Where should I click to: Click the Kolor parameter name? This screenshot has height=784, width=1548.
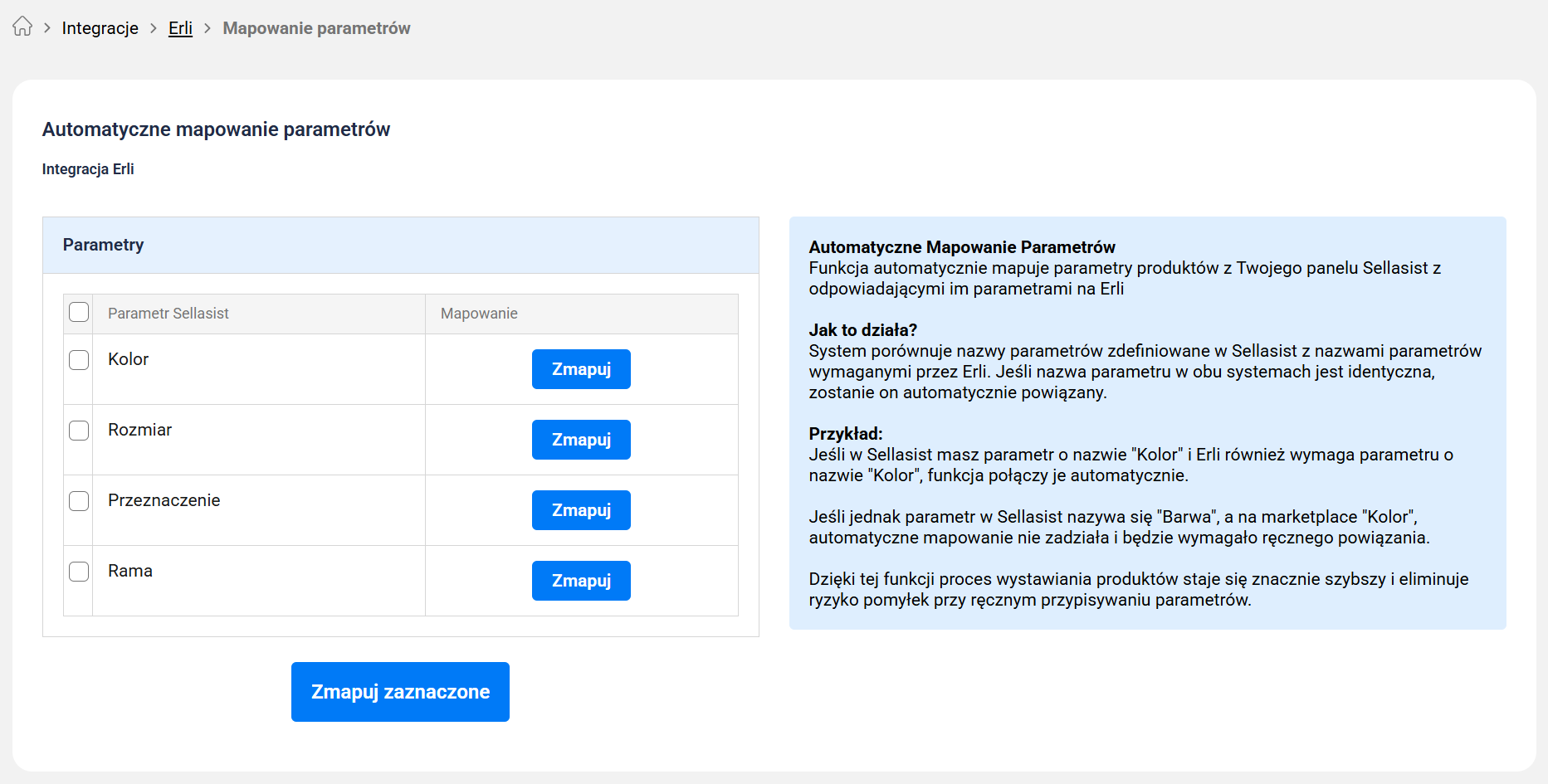129,359
